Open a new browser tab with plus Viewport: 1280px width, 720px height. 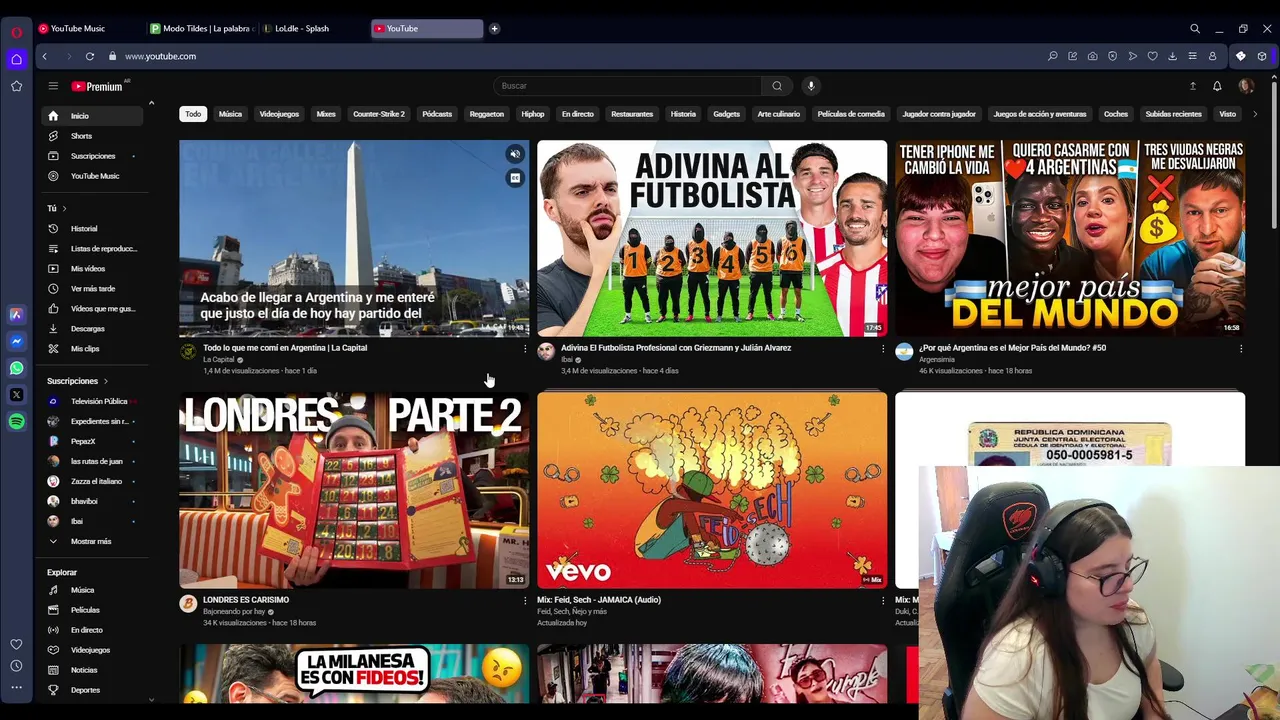pos(494,29)
